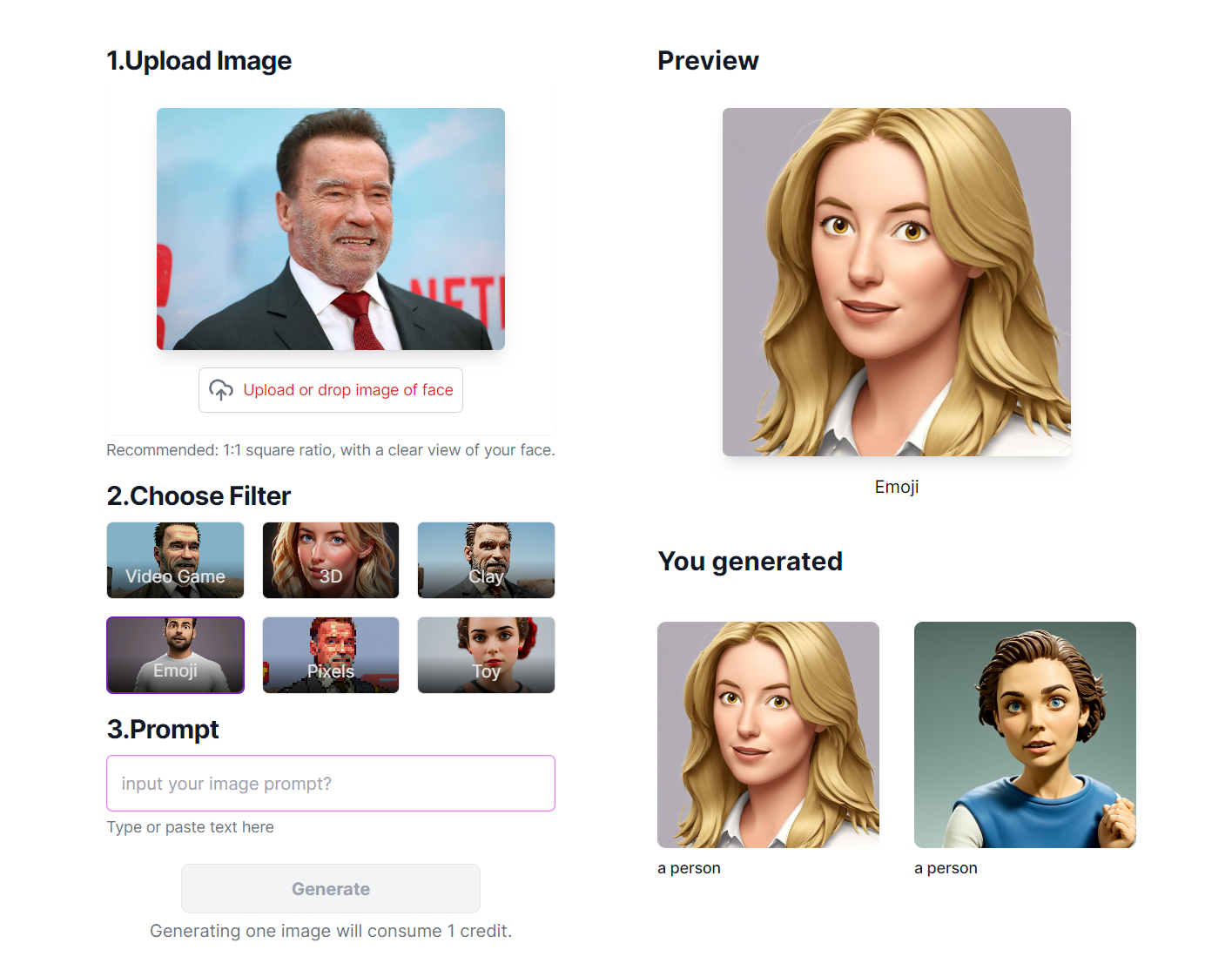Image resolution: width=1232 pixels, height=970 pixels.
Task: Open the generated brown-haired figure image
Action: click(x=1025, y=735)
